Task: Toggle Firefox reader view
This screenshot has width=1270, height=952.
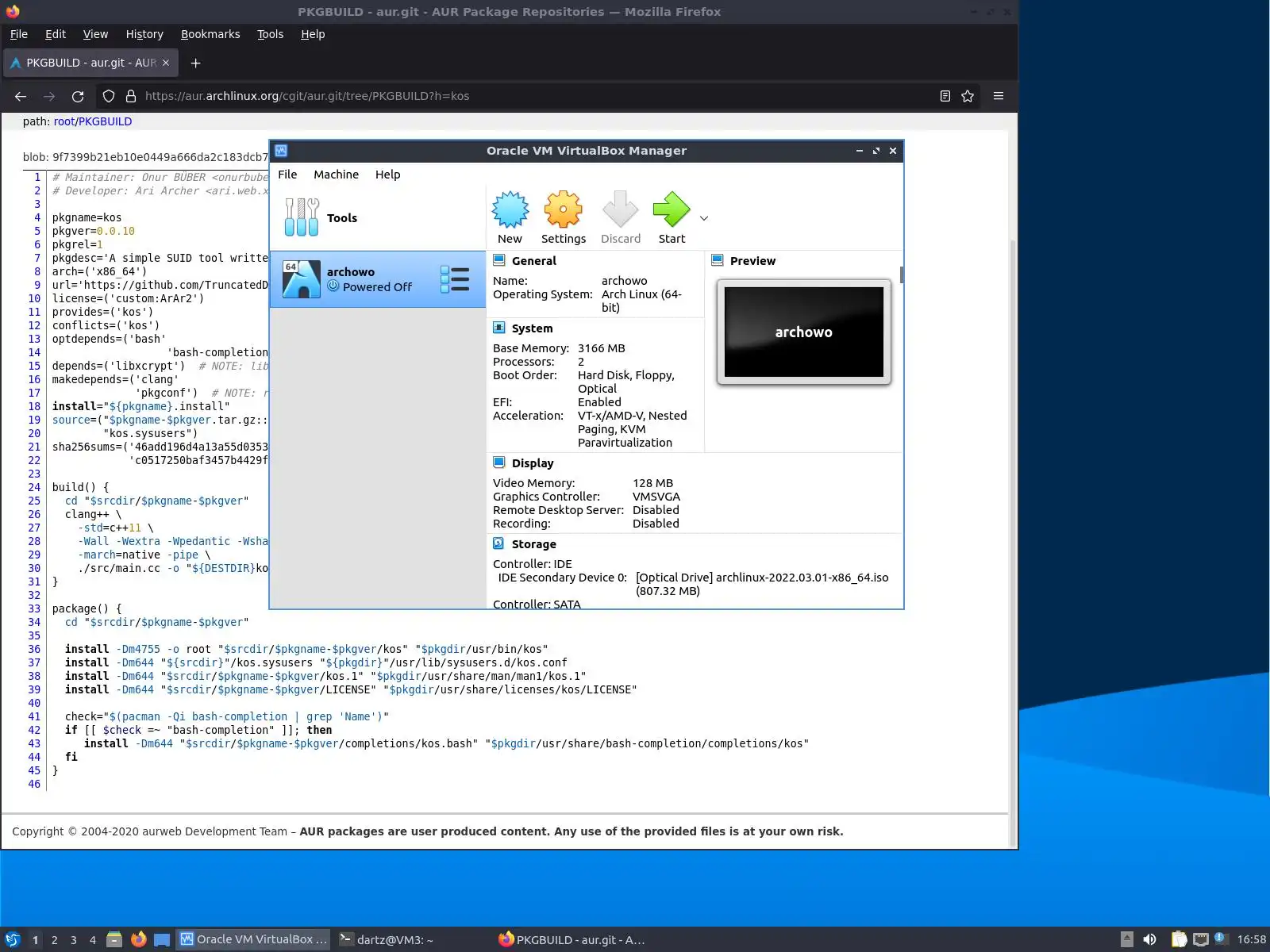Action: tap(945, 96)
